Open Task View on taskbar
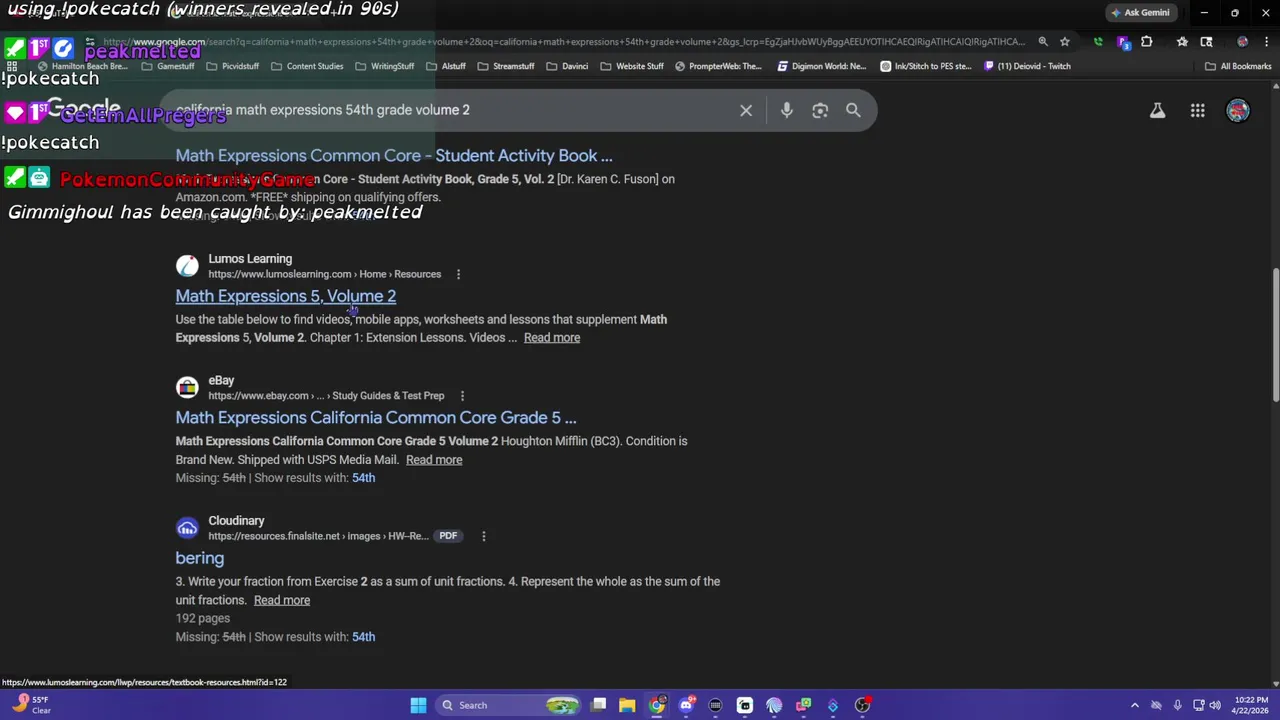Viewport: 1280px width, 720px height. pos(598,705)
